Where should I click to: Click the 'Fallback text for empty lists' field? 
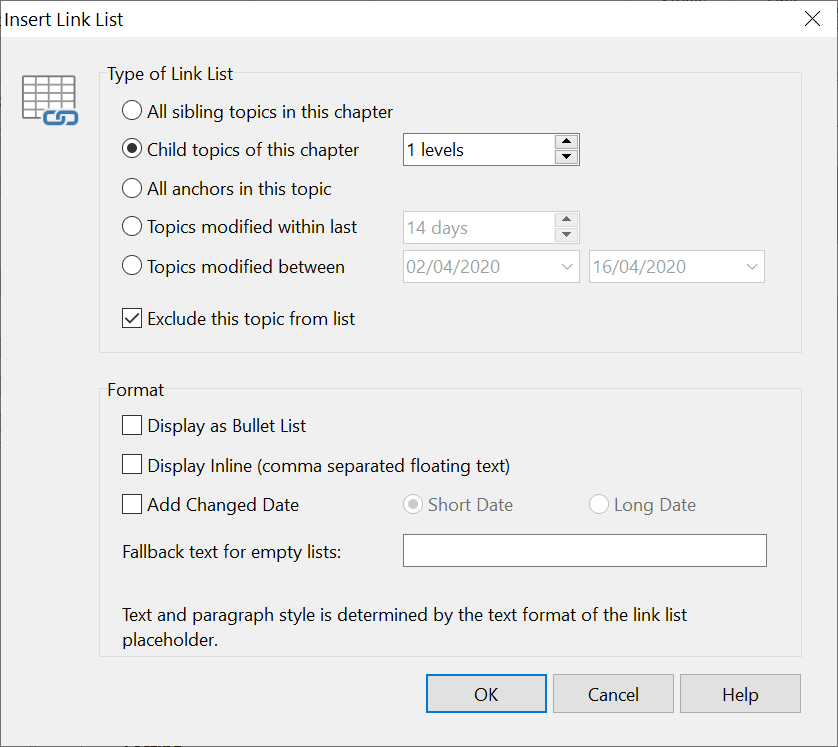click(x=584, y=550)
